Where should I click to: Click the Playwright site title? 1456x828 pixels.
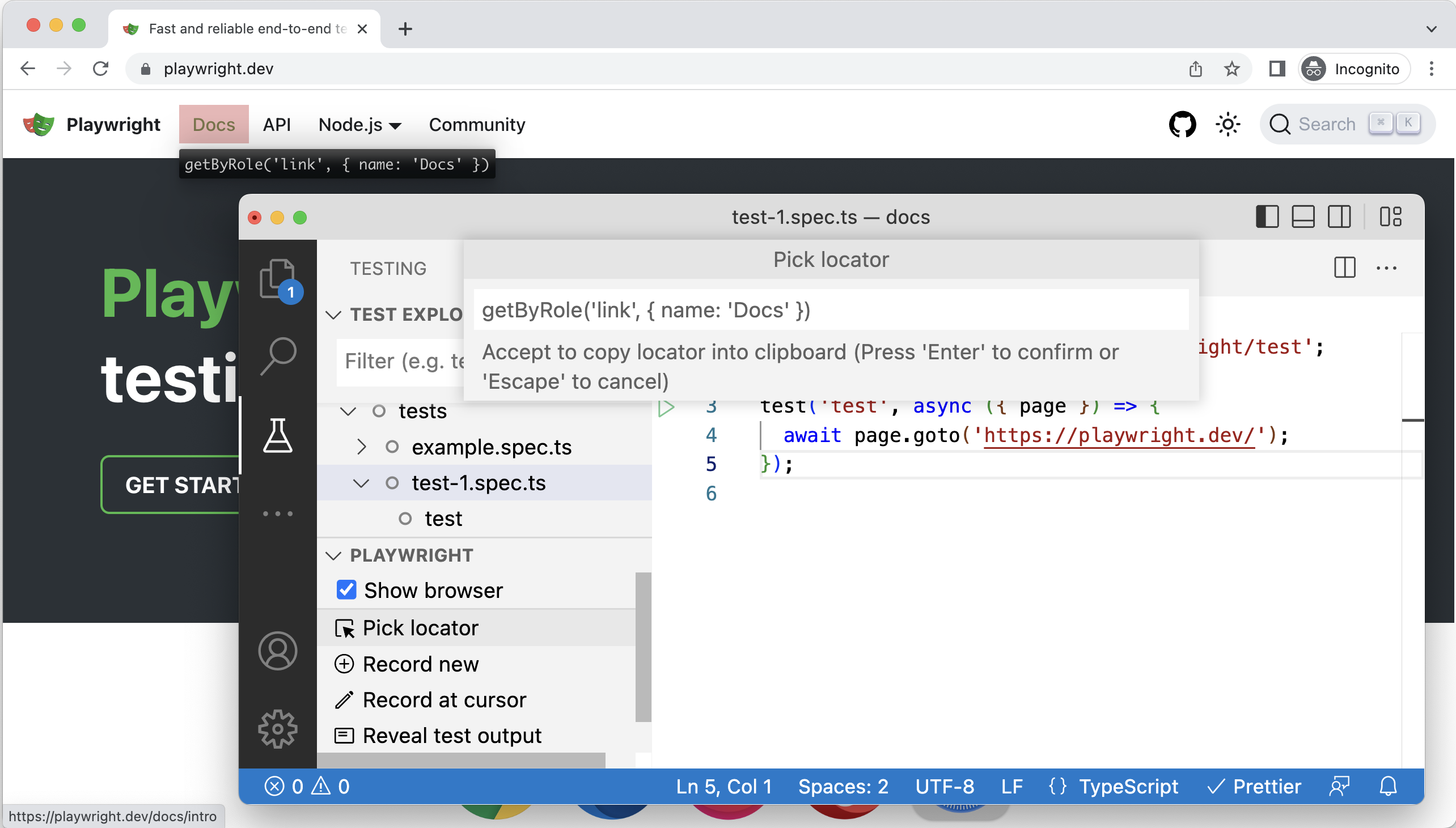click(113, 124)
